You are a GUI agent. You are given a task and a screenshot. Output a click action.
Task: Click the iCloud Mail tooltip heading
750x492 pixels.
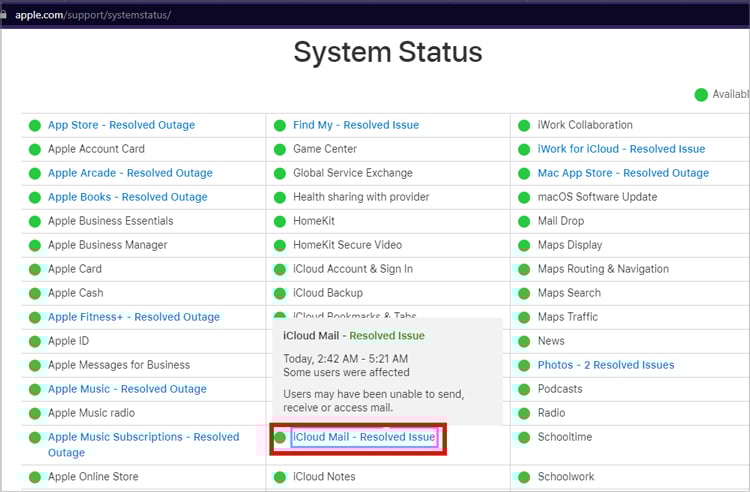(x=353, y=336)
